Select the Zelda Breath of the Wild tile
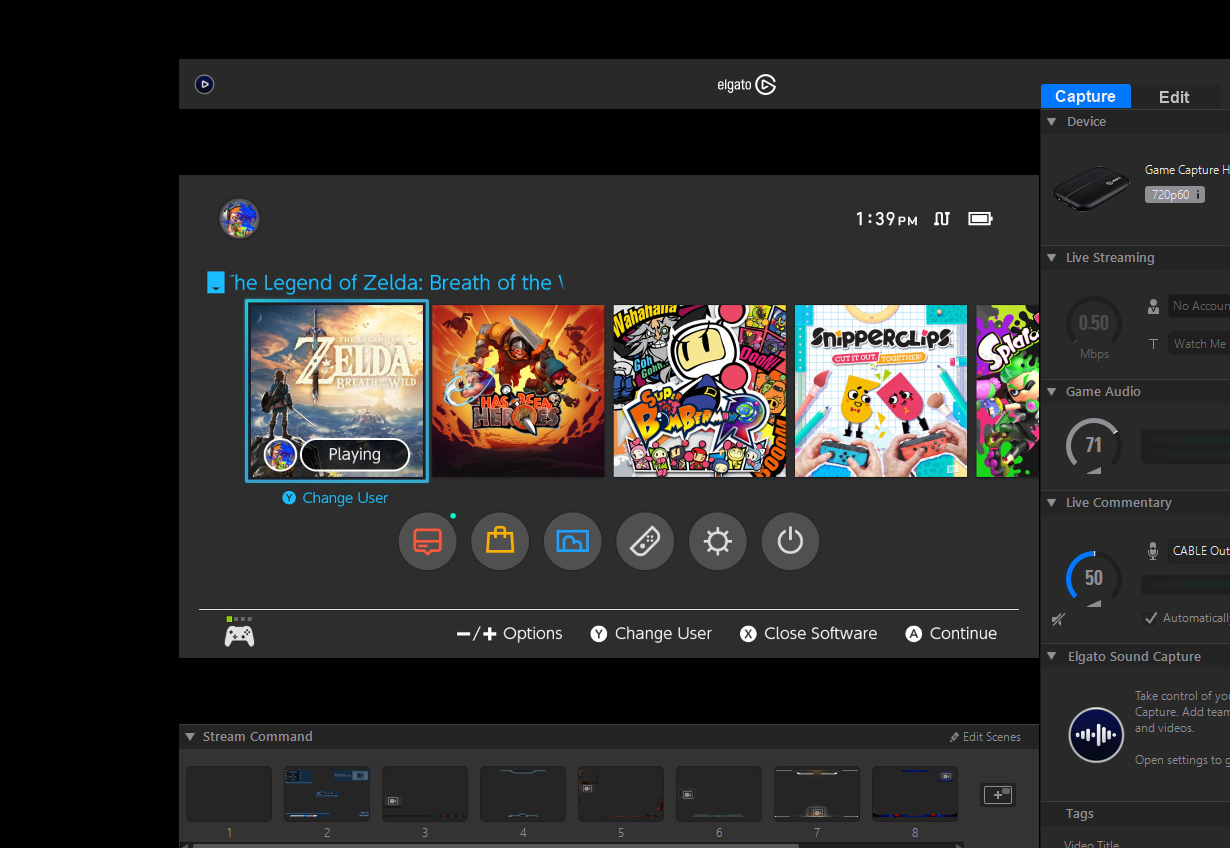This screenshot has width=1230, height=848. (337, 391)
